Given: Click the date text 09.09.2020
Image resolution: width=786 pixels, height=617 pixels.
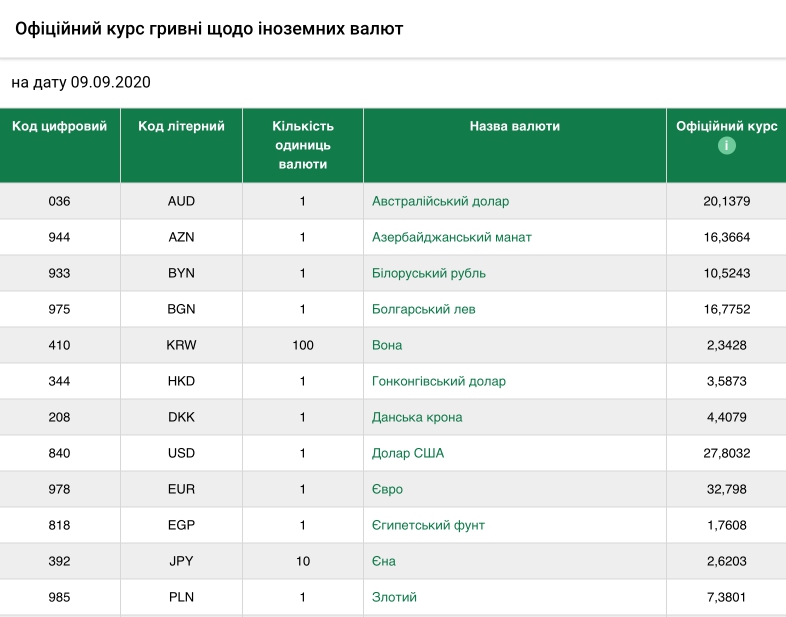Looking at the screenshot, I should (110, 82).
